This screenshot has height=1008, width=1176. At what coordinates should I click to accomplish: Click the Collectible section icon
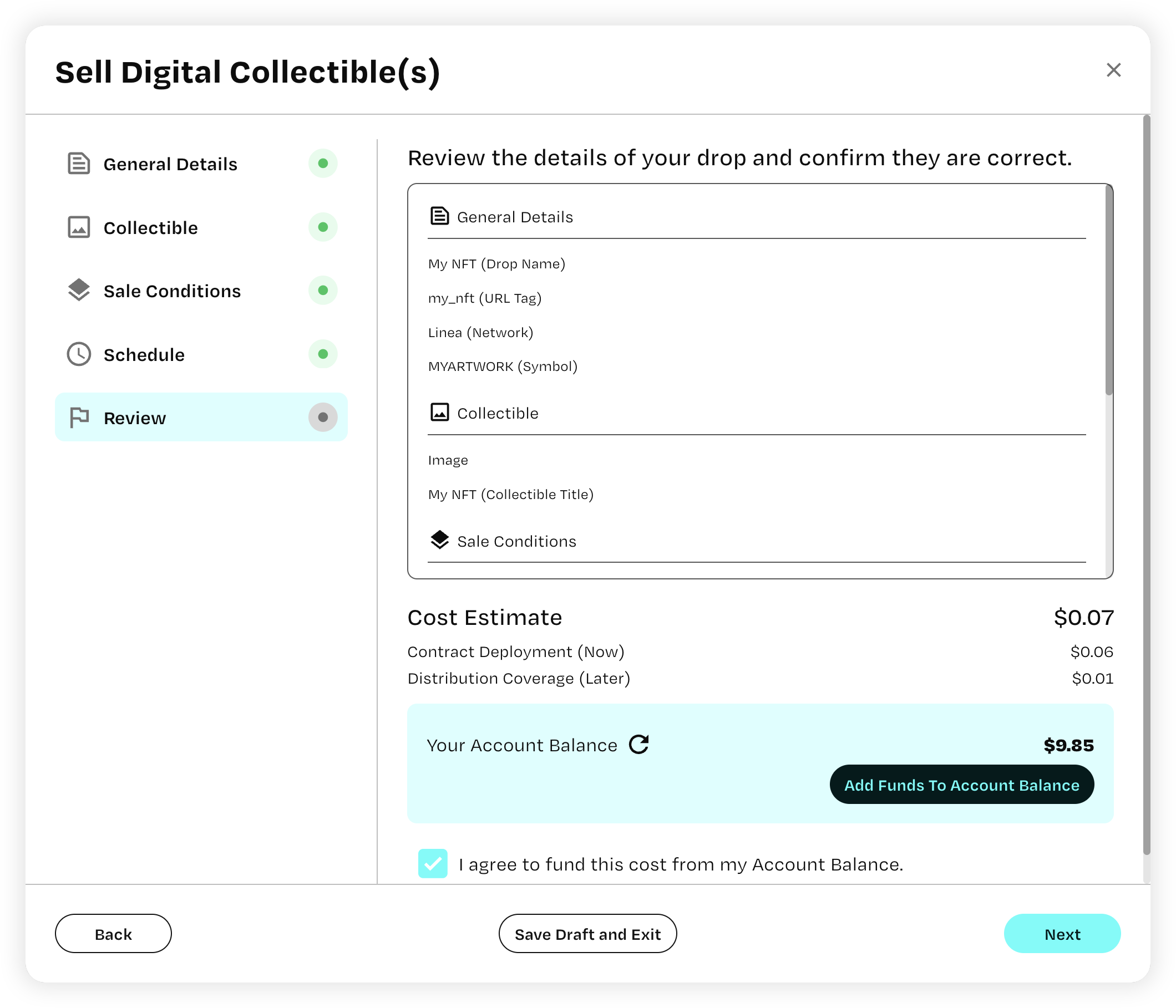(80, 227)
